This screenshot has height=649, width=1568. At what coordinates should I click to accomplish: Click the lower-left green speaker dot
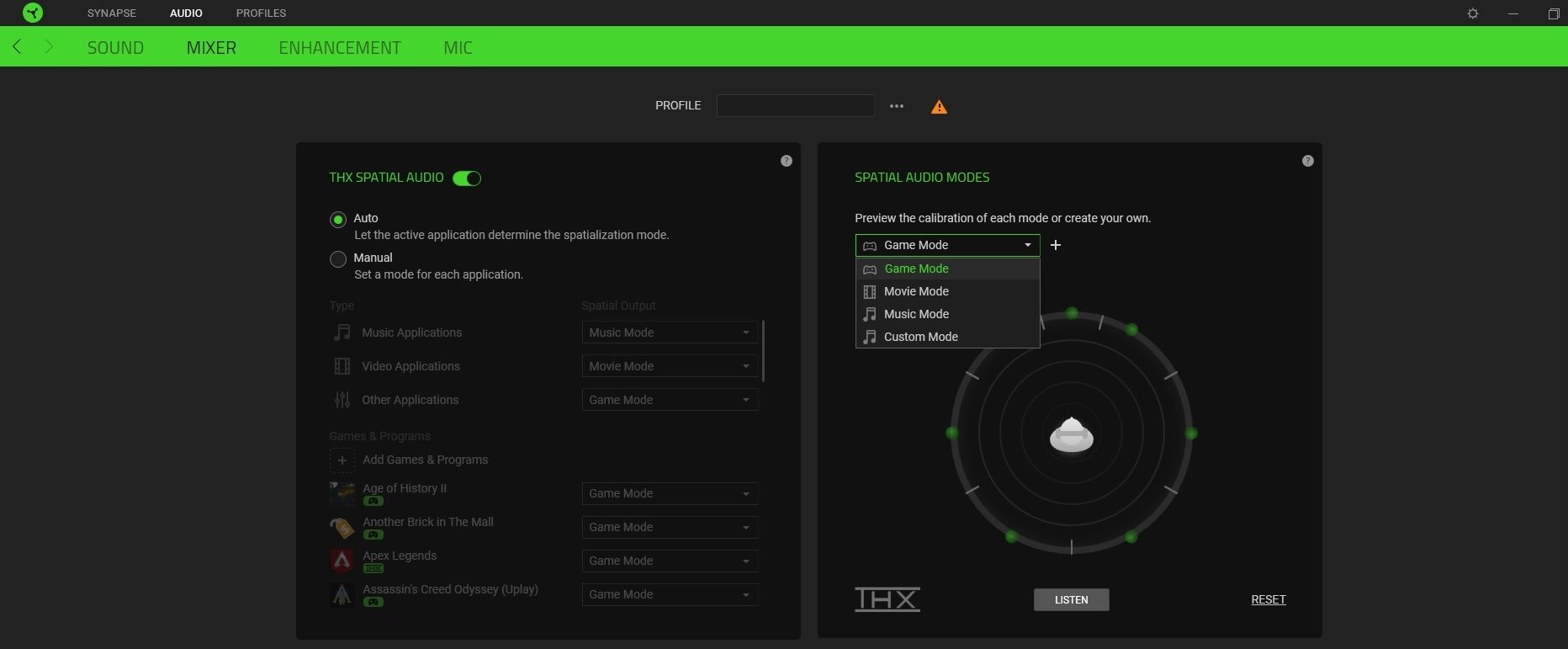click(1012, 536)
